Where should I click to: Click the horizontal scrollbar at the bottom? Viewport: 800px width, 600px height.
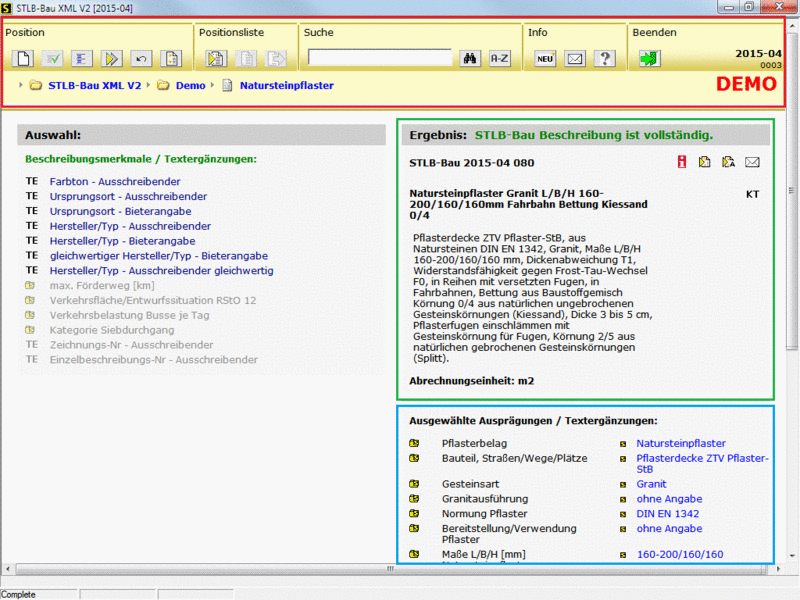(392, 568)
